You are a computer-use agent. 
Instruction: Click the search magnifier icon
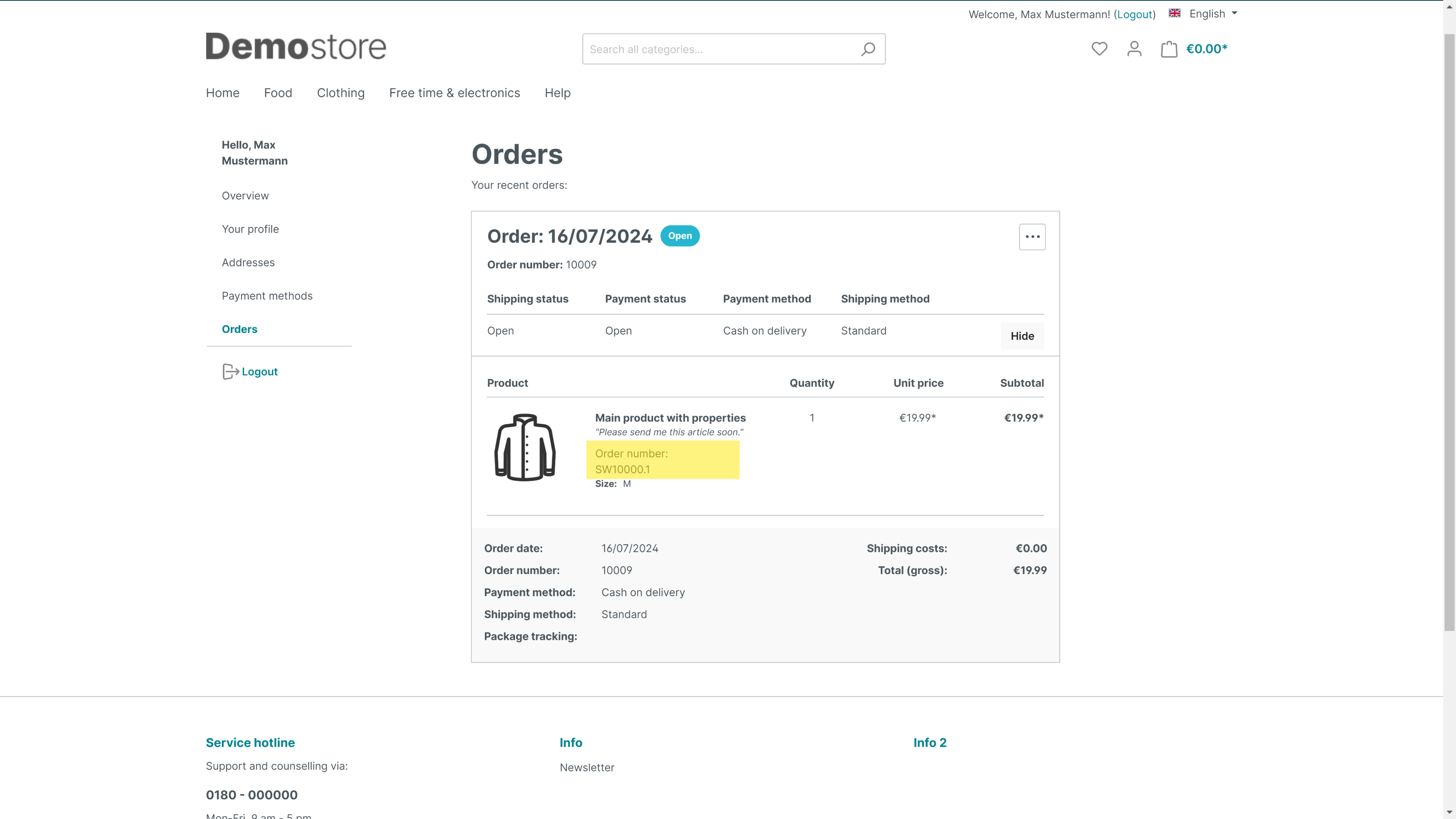coord(868,49)
